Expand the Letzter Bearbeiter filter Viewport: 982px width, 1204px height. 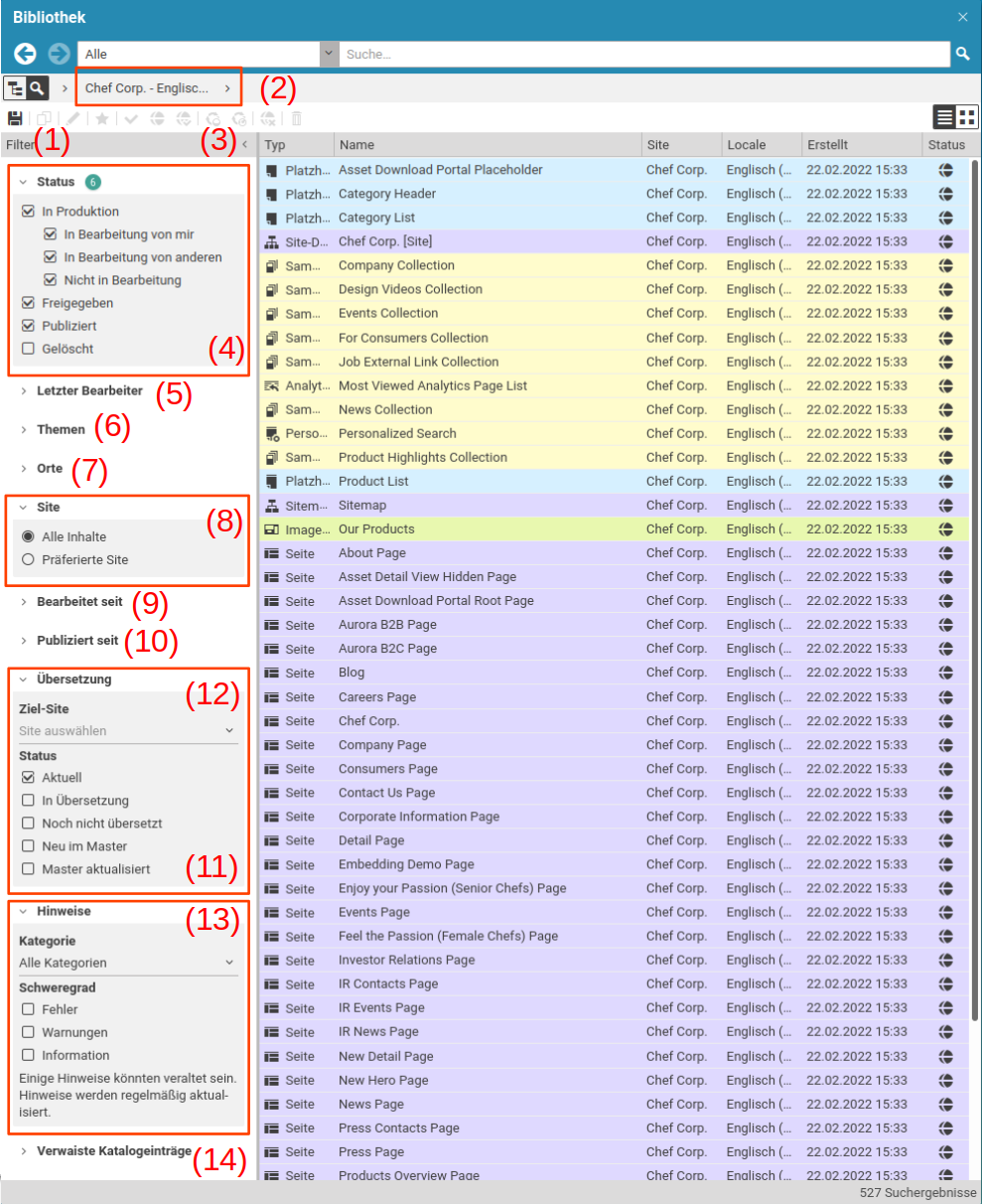(89, 391)
